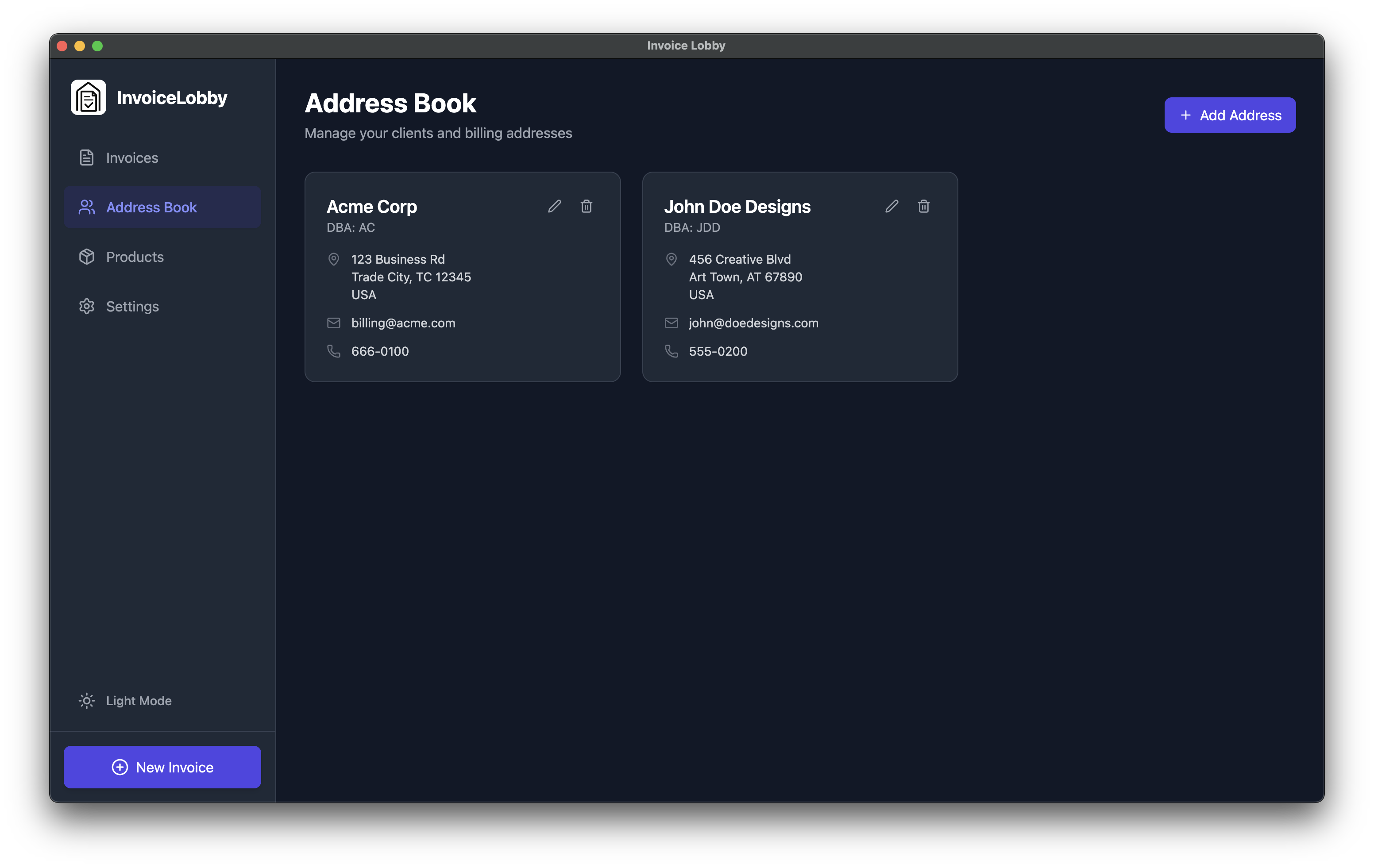Select the John Doe Designs card

(799, 277)
